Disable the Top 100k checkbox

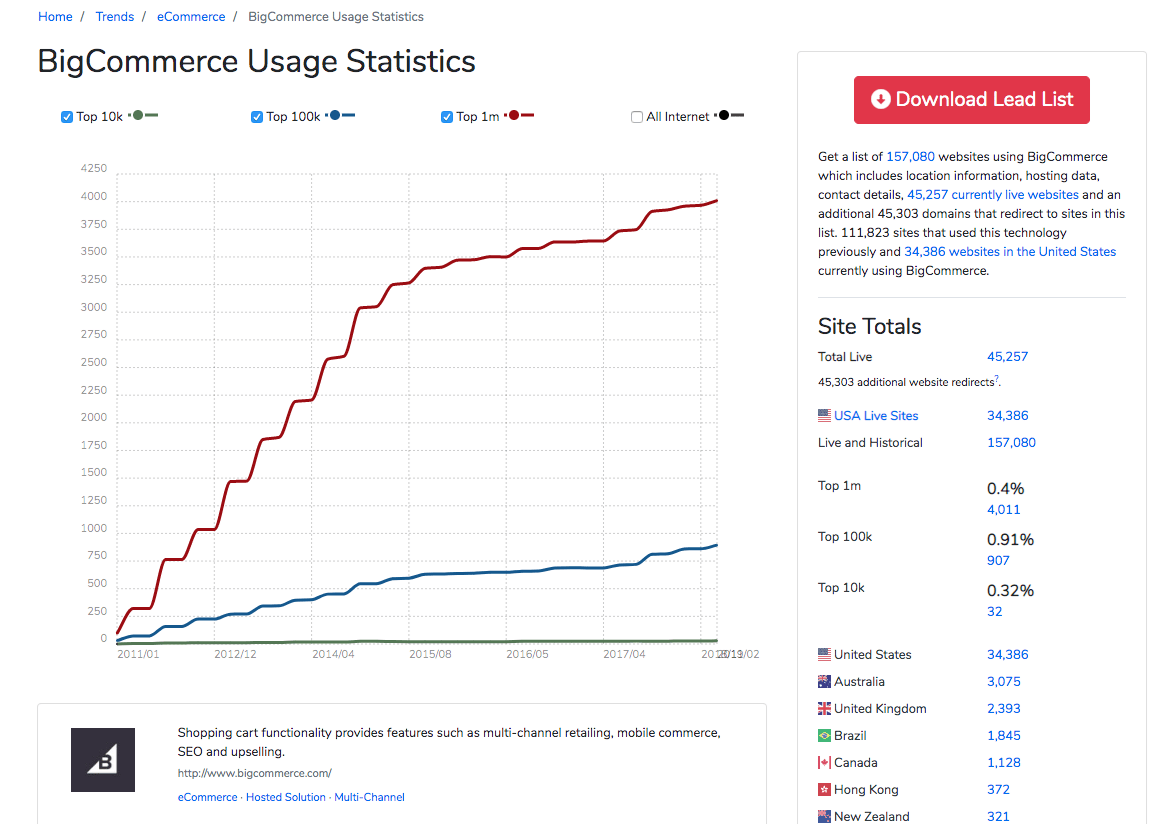[x=257, y=117]
